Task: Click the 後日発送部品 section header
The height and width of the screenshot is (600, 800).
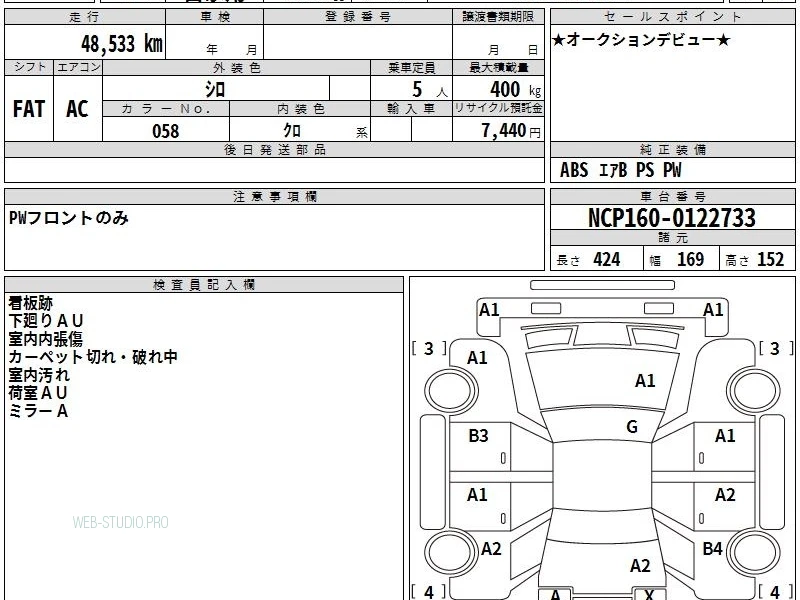Action: point(274,150)
